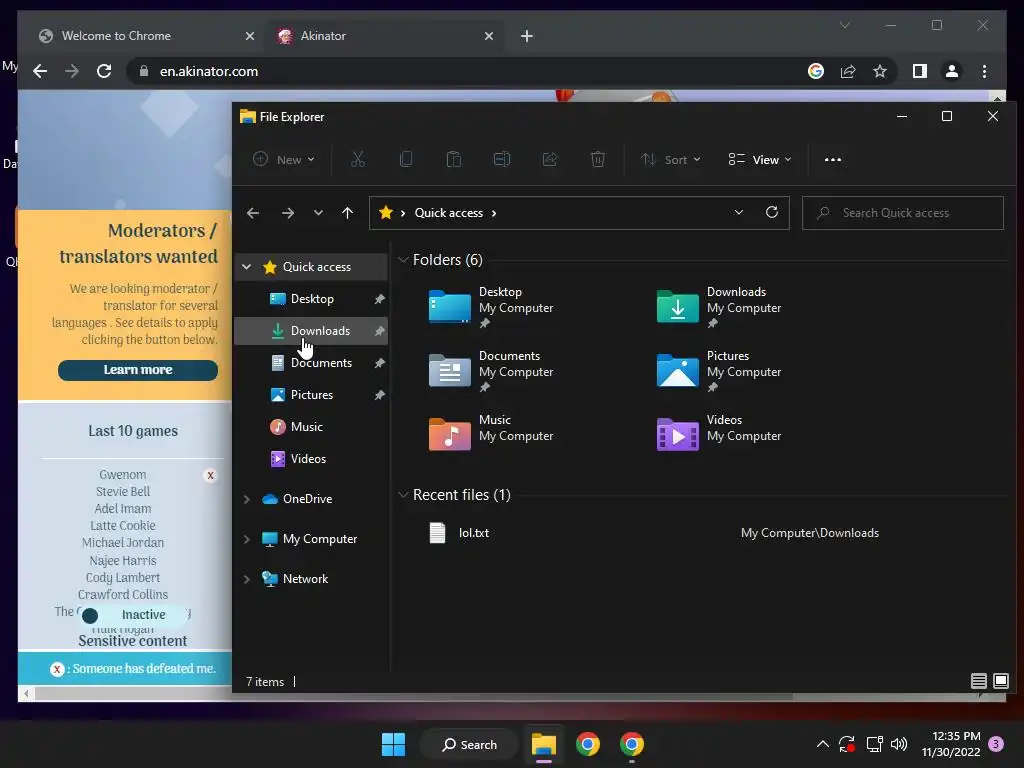Go up one folder level in File Explorer
Image resolution: width=1024 pixels, height=768 pixels.
[x=347, y=213]
